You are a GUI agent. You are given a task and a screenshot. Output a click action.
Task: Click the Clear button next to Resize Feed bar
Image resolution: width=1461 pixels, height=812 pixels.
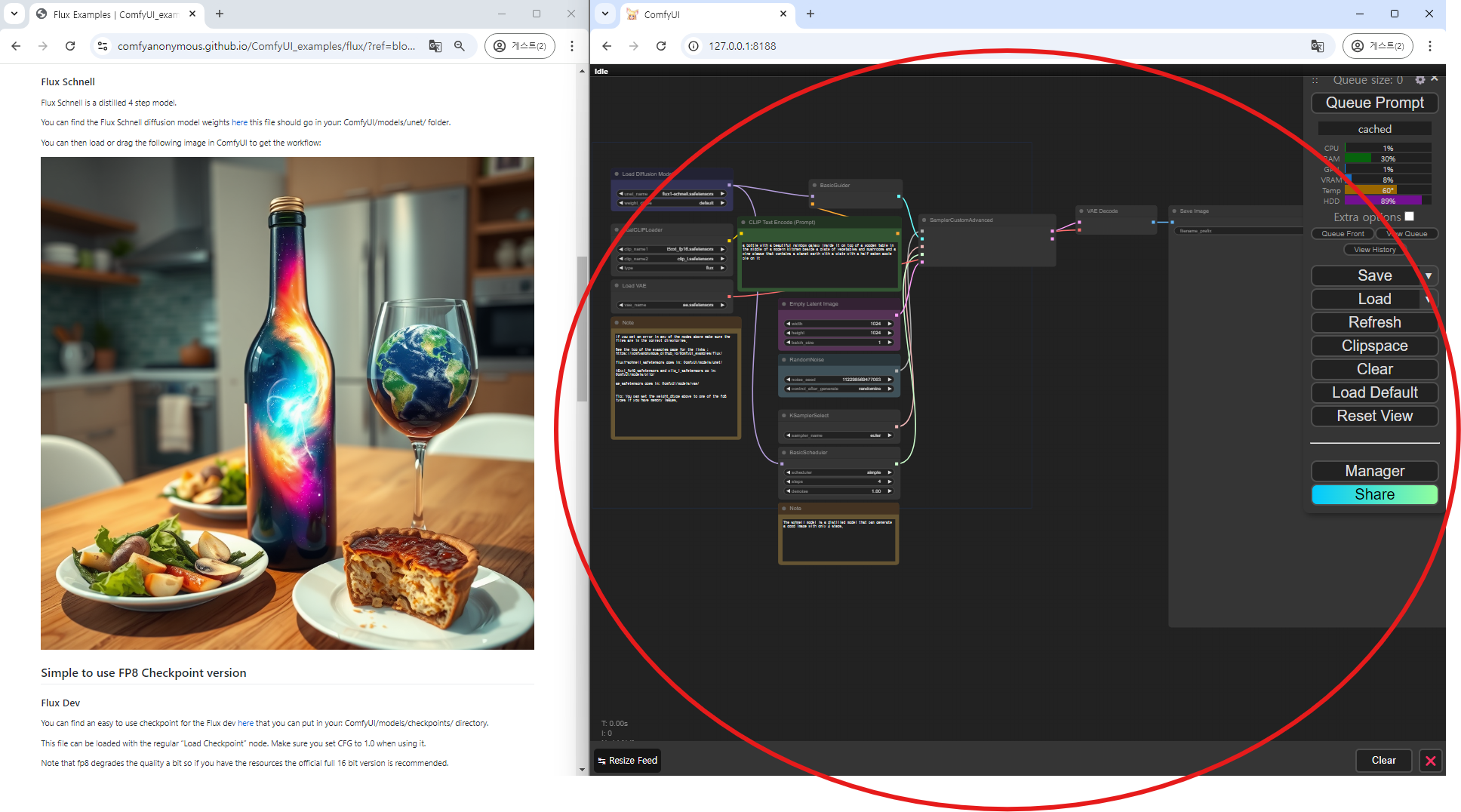[x=1383, y=761]
